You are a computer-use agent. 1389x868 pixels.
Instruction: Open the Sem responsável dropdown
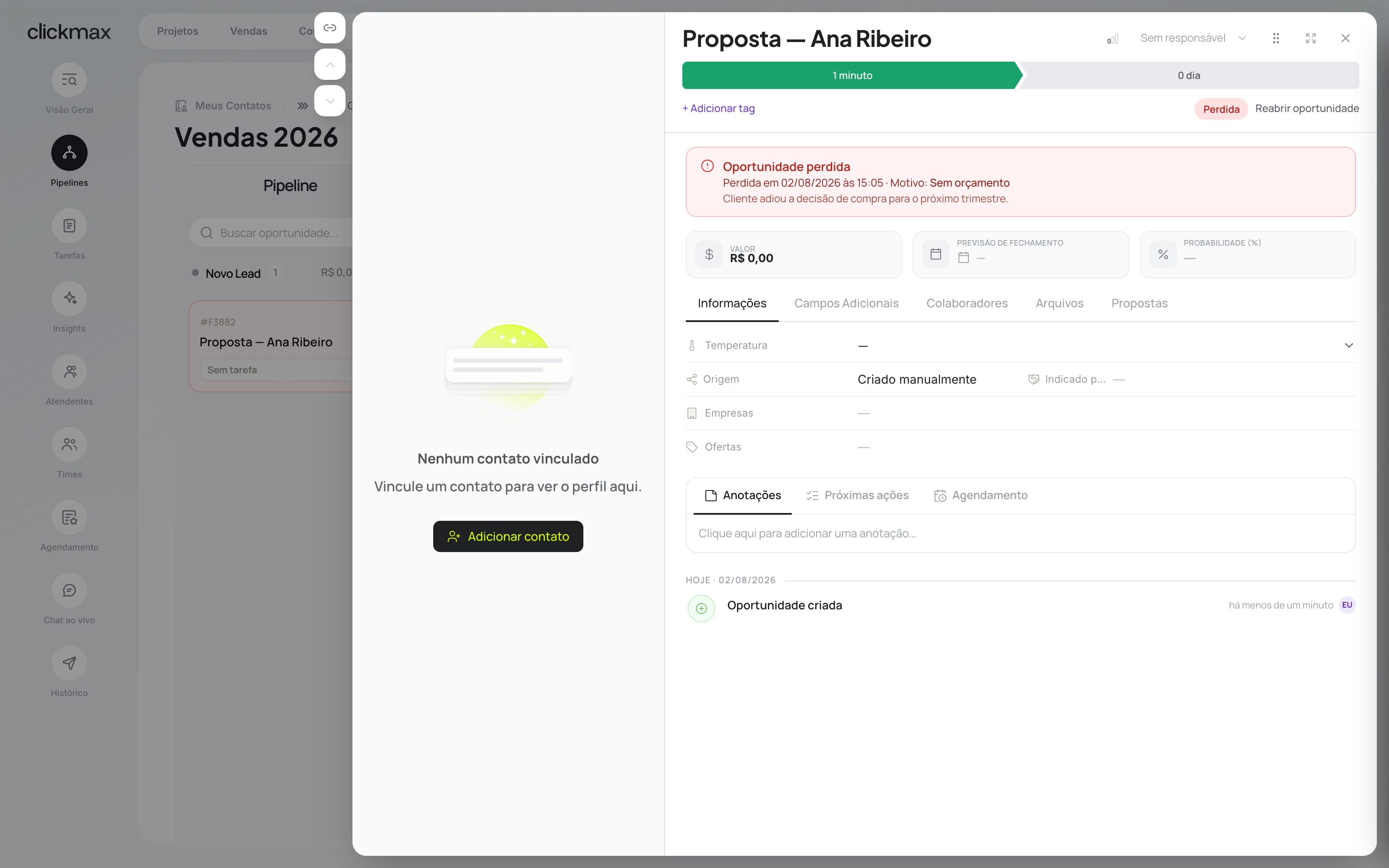(x=1193, y=39)
